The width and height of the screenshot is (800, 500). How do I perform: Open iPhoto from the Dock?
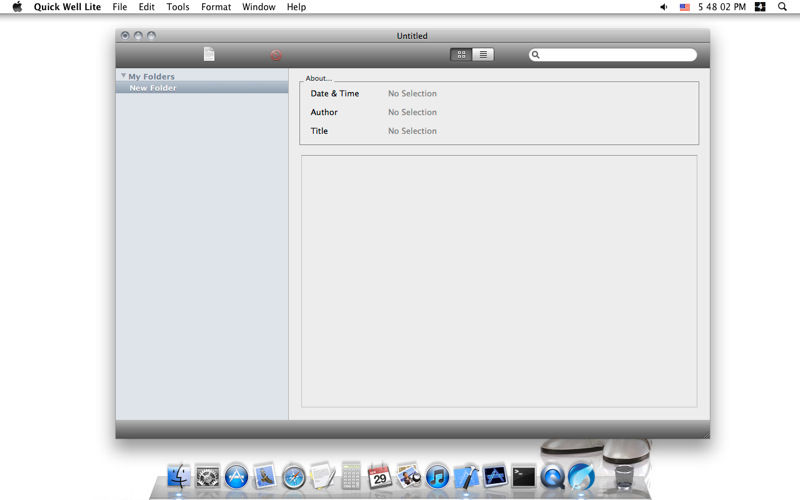click(409, 476)
